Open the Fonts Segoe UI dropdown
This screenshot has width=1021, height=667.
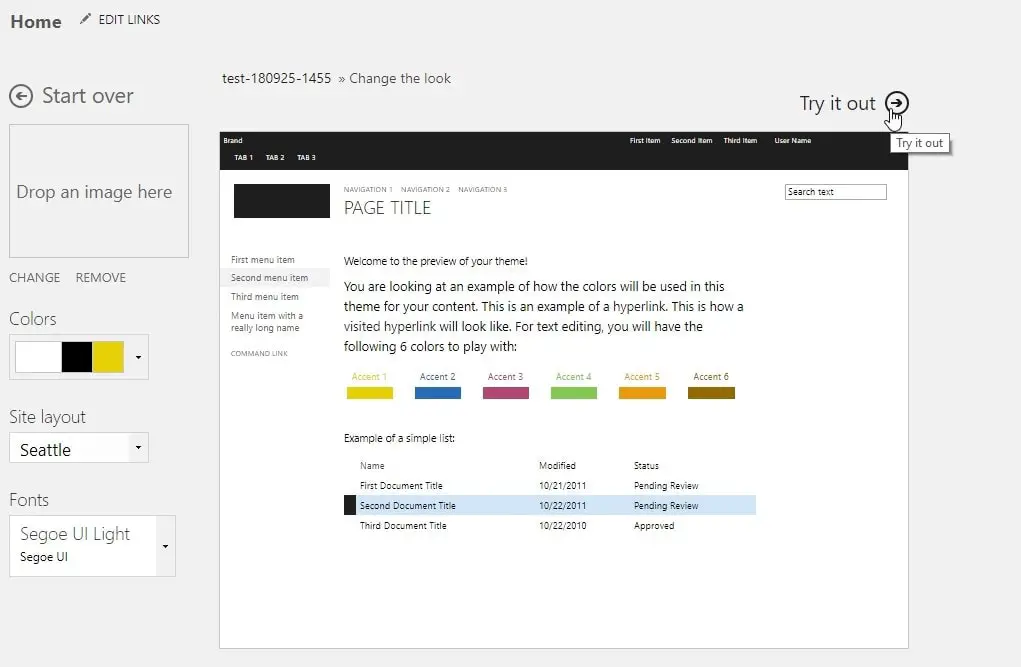pos(165,546)
